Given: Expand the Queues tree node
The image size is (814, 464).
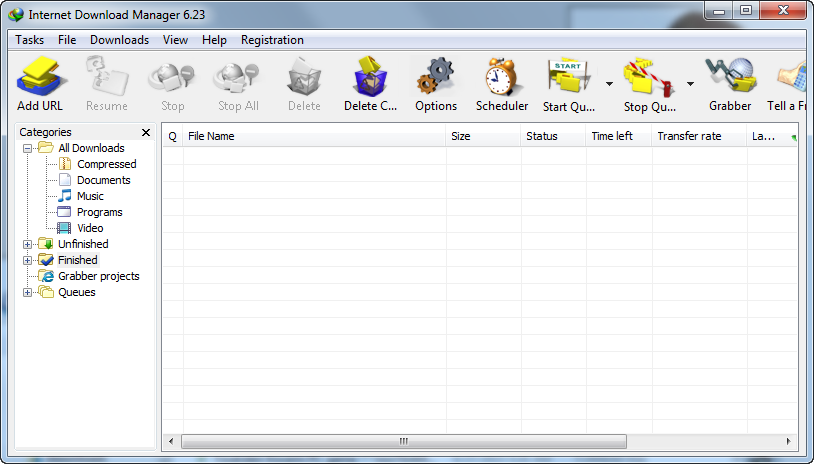Looking at the screenshot, I should [x=28, y=293].
